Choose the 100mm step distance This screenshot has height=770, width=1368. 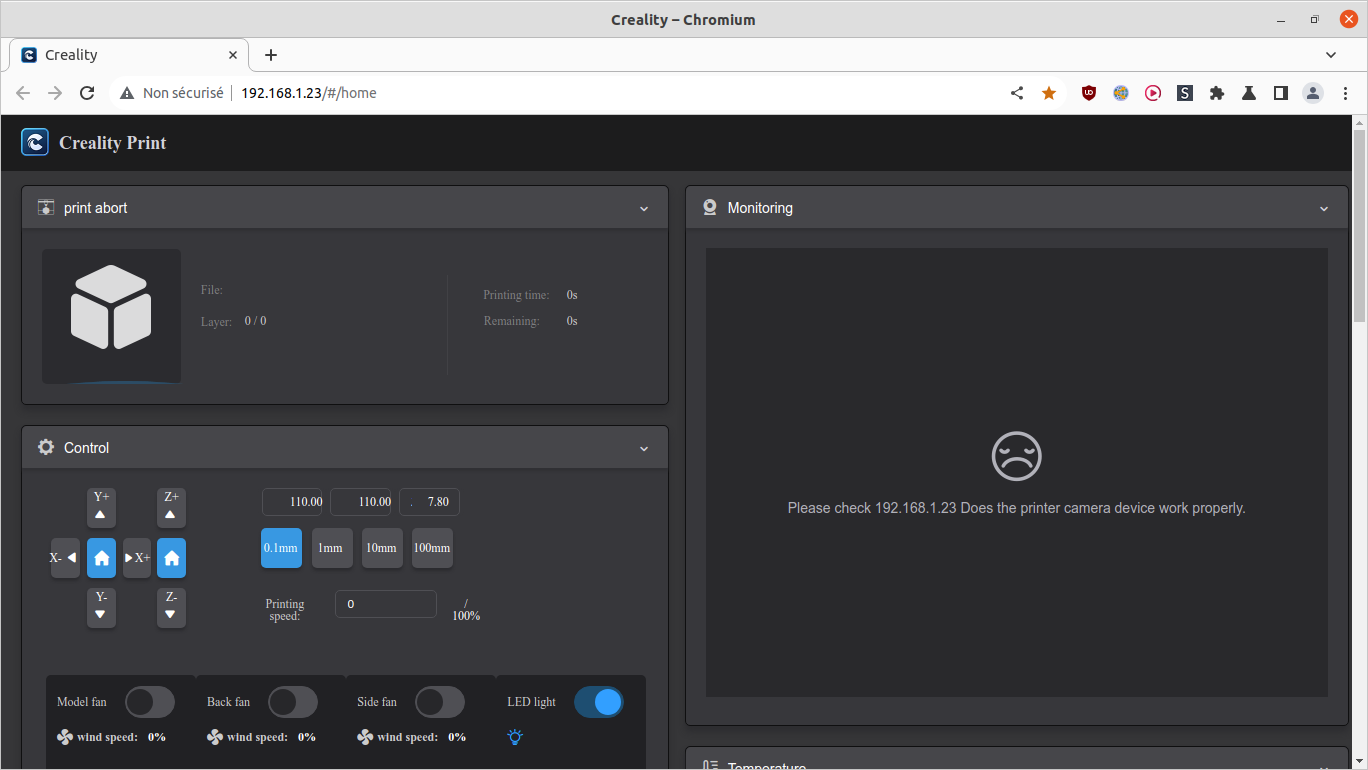point(432,548)
